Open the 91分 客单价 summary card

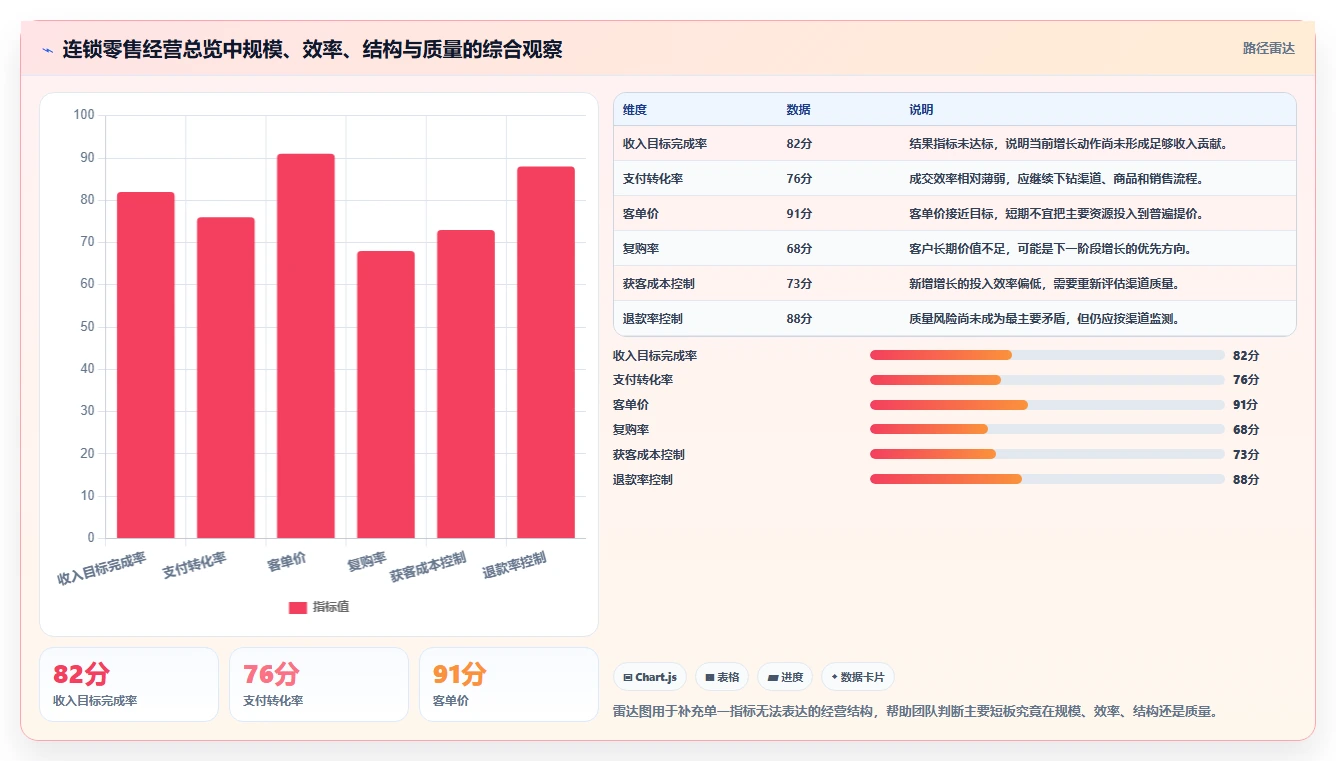[x=509, y=684]
